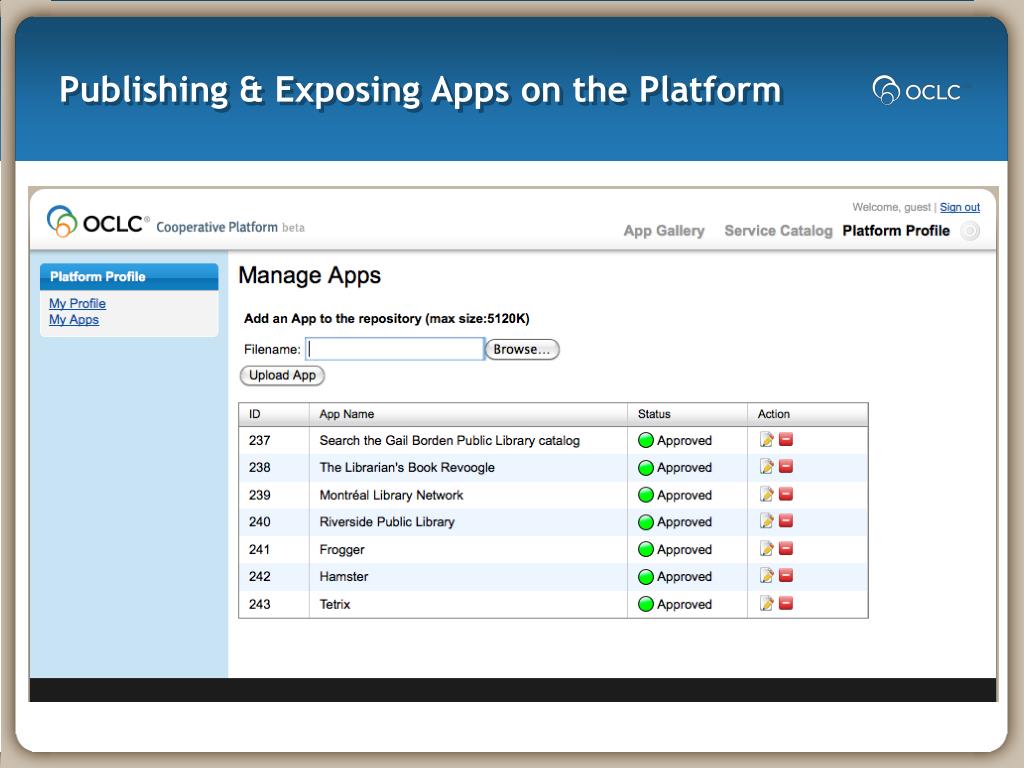Click ID cell '240'
The height and width of the screenshot is (768, 1024).
click(x=259, y=522)
